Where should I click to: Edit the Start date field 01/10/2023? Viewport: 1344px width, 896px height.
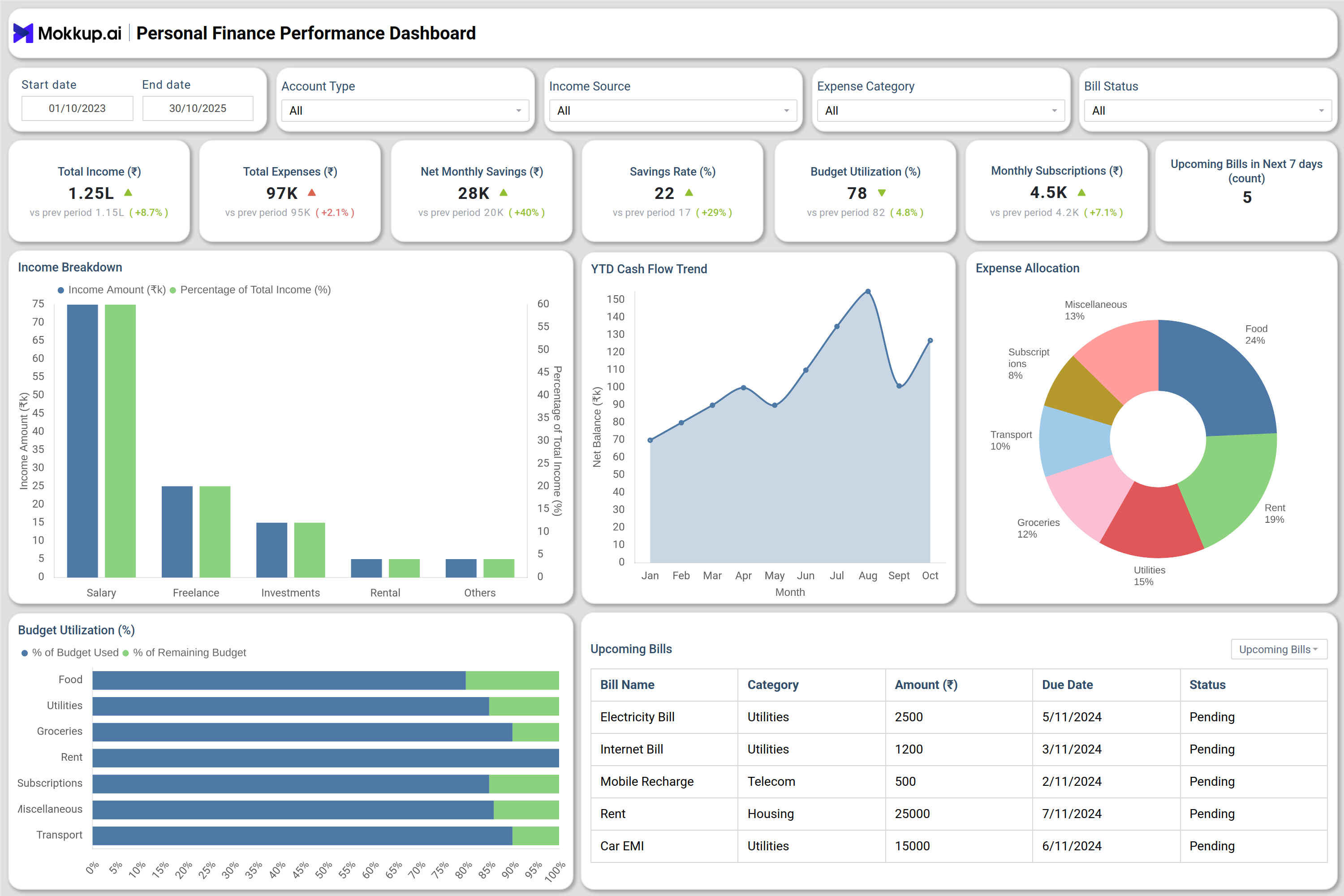coord(77,108)
